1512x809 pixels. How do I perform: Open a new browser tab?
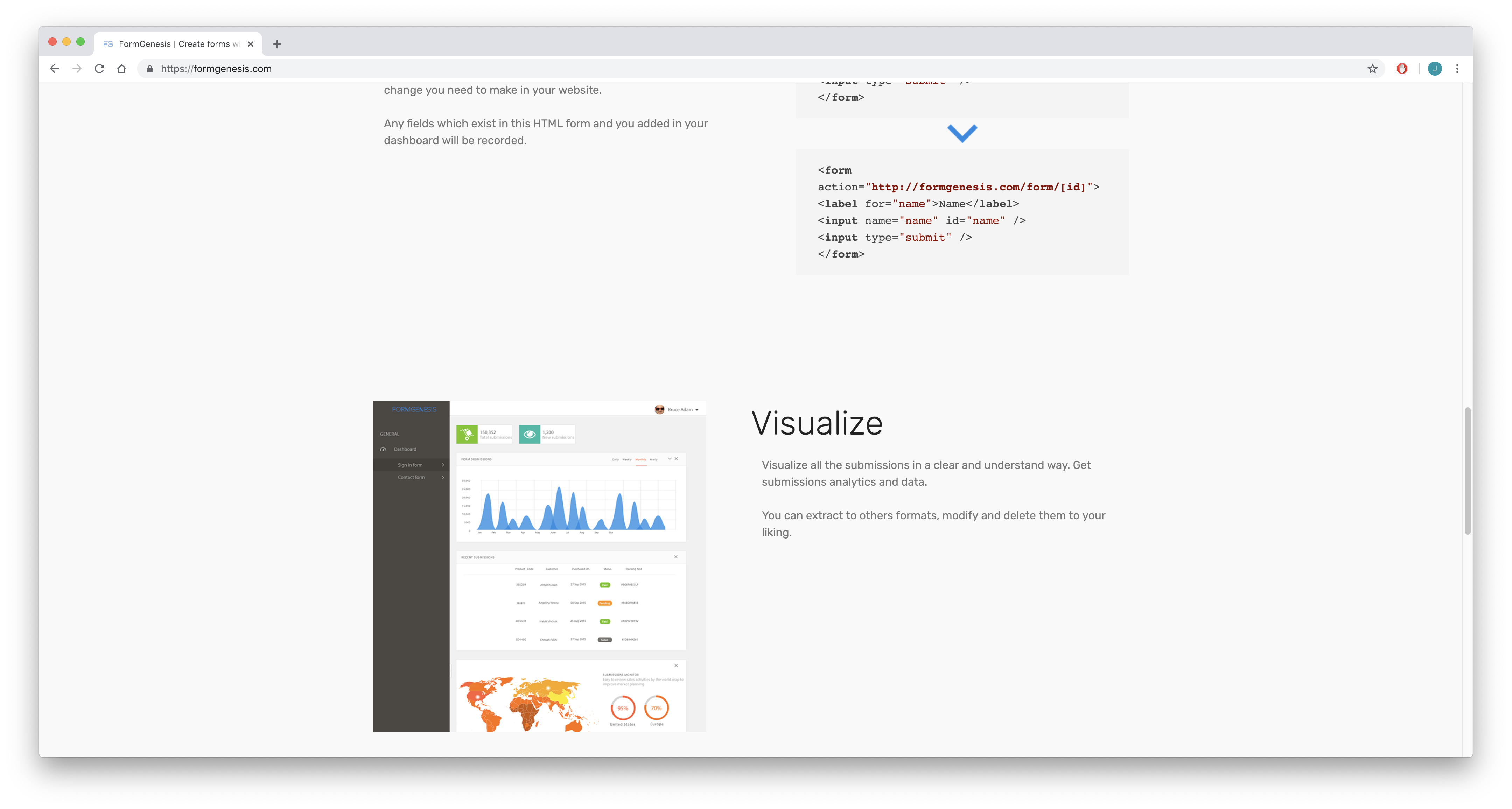(277, 44)
